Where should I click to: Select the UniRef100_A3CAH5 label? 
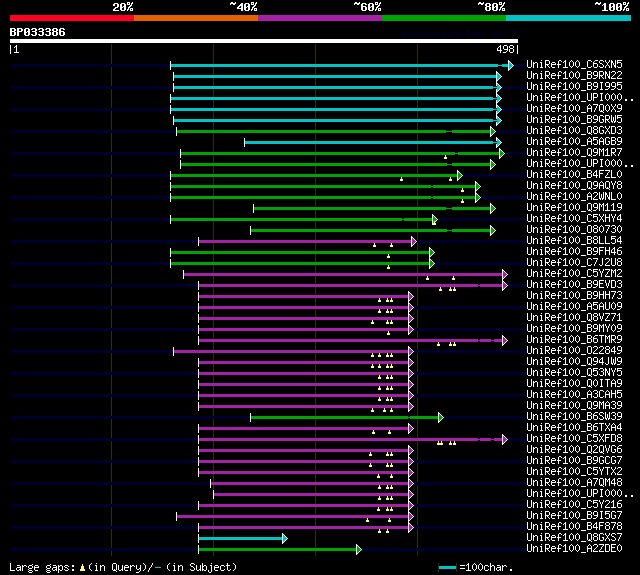pos(574,395)
